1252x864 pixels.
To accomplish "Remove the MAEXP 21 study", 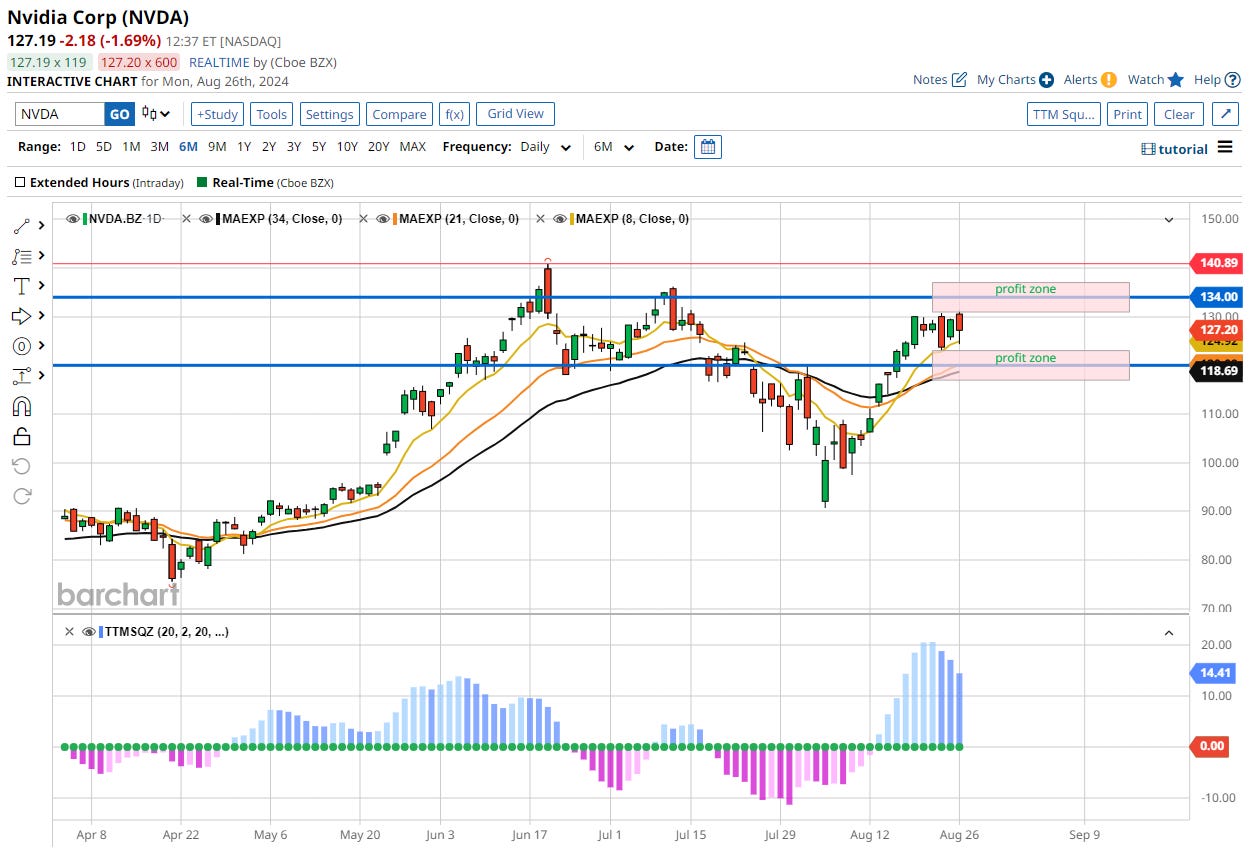I will (x=363, y=219).
